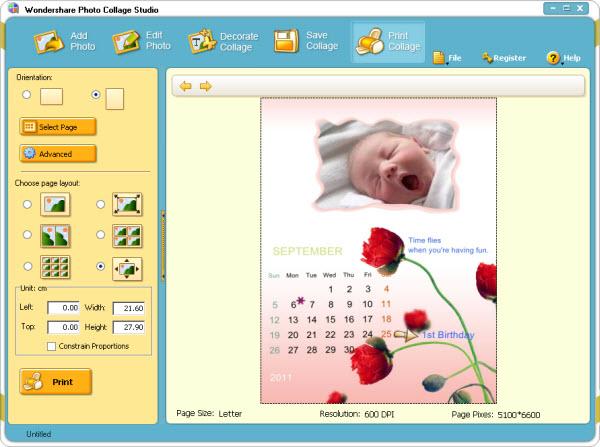Click the Register menu item
The image size is (600, 447).
503,58
